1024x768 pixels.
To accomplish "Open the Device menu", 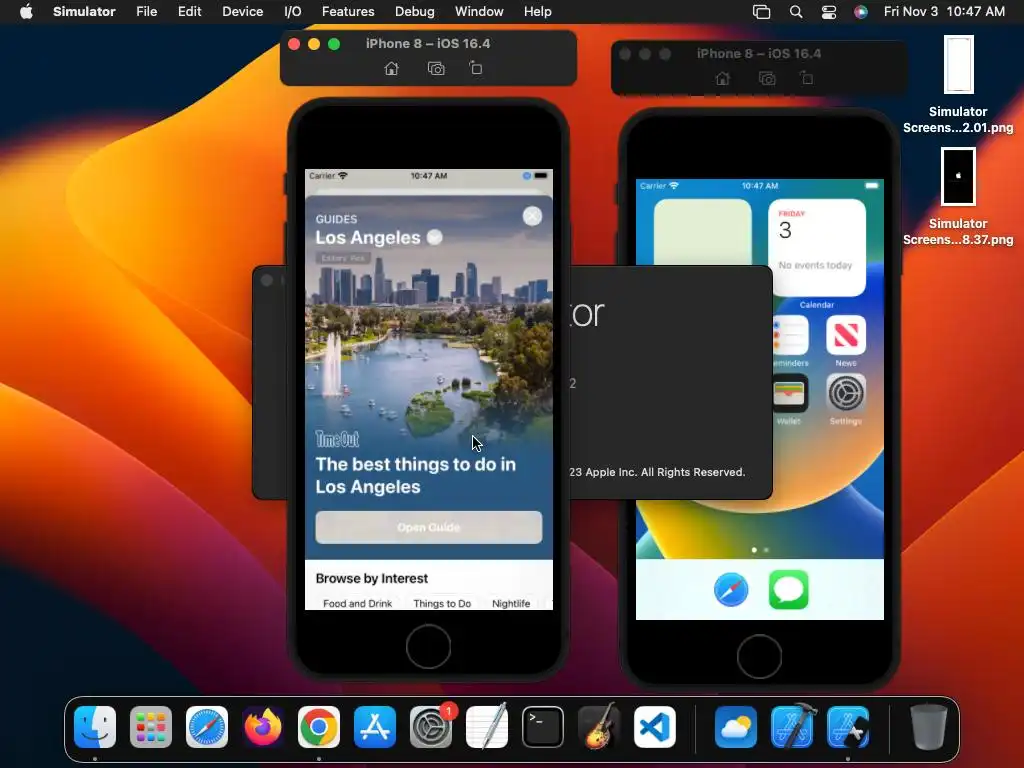I will 242,12.
